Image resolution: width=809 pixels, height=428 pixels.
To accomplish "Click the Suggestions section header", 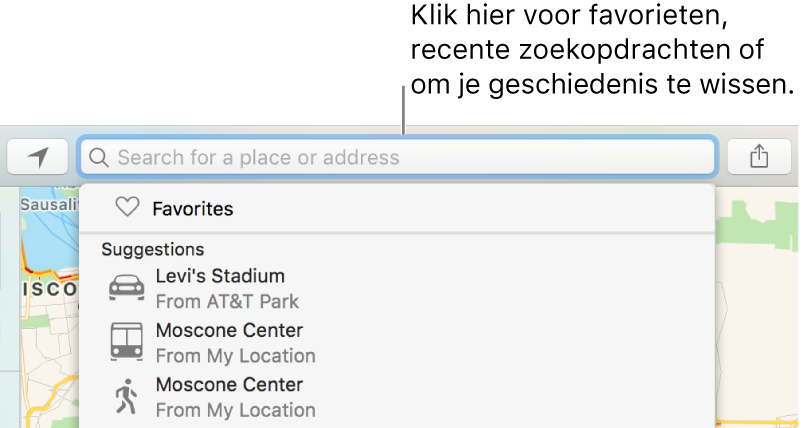I will click(x=153, y=250).
